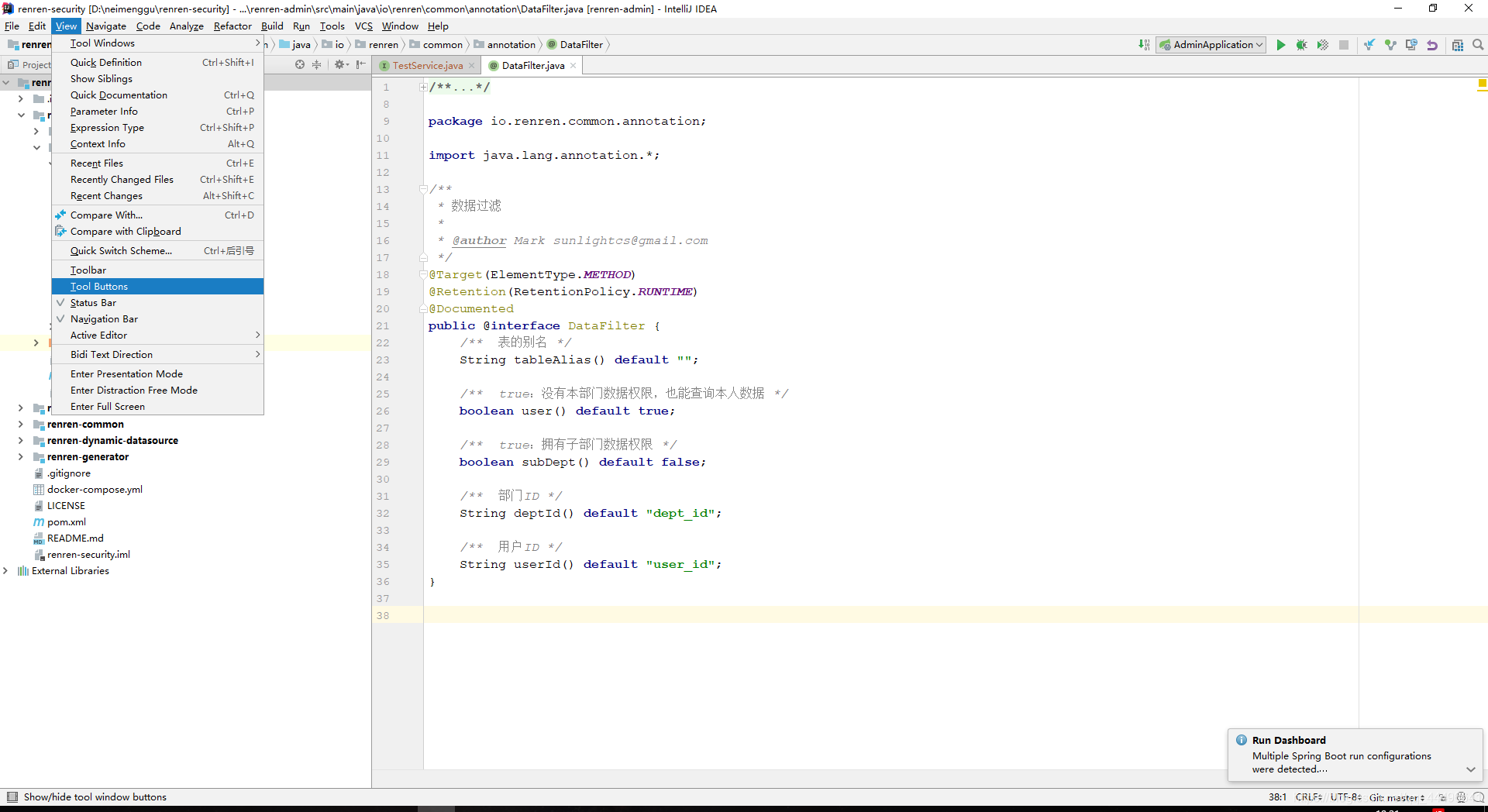Screen dimensions: 1488x812
Task: Select Recent Files menu entry
Action: 158,163
